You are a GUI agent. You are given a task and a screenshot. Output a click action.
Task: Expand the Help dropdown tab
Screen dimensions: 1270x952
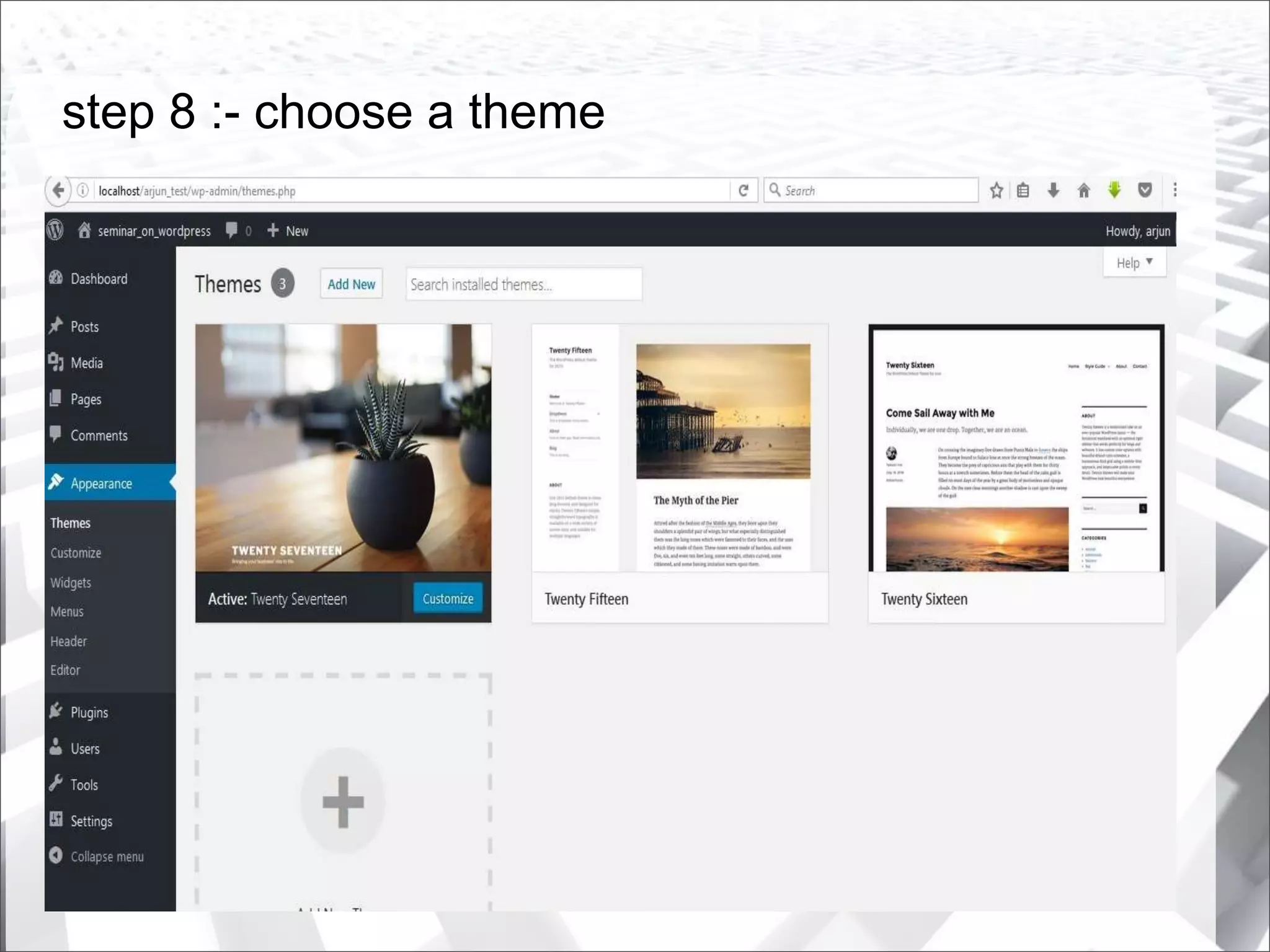tap(1134, 263)
